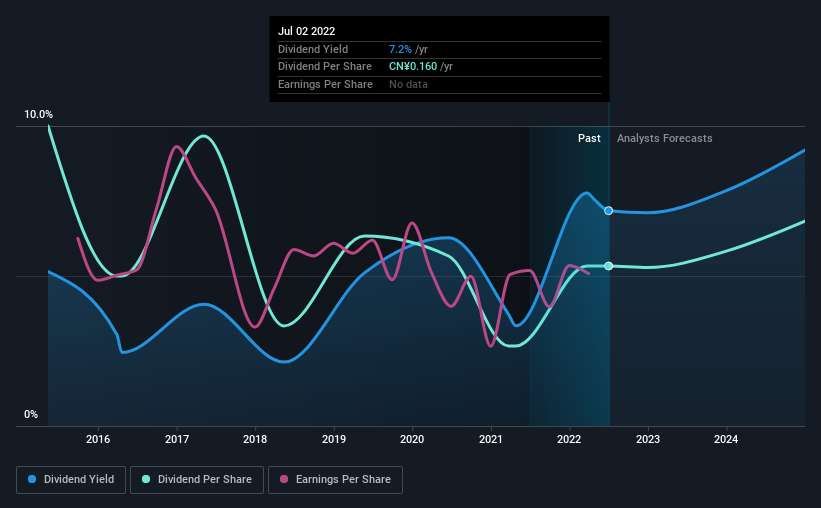The height and width of the screenshot is (508, 821).
Task: Click the tooltip Dividend Yield row label
Action: coord(313,49)
